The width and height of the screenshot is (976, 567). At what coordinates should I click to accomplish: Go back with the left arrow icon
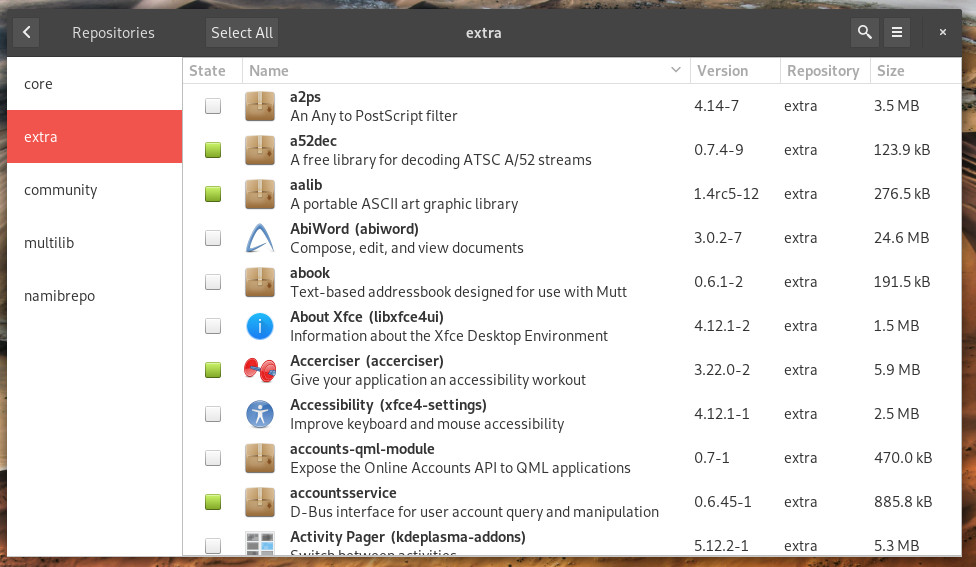click(26, 32)
